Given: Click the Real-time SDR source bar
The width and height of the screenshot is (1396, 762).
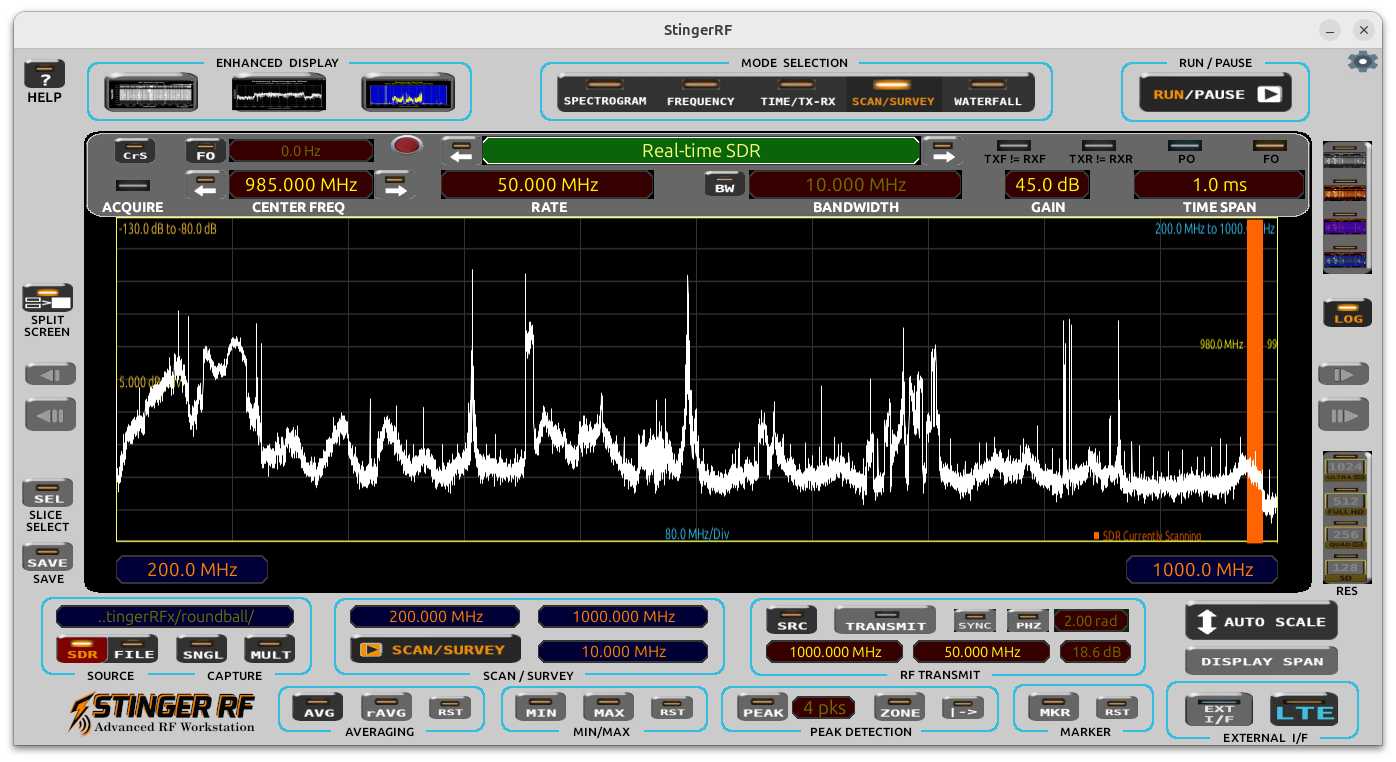Looking at the screenshot, I should point(700,151).
